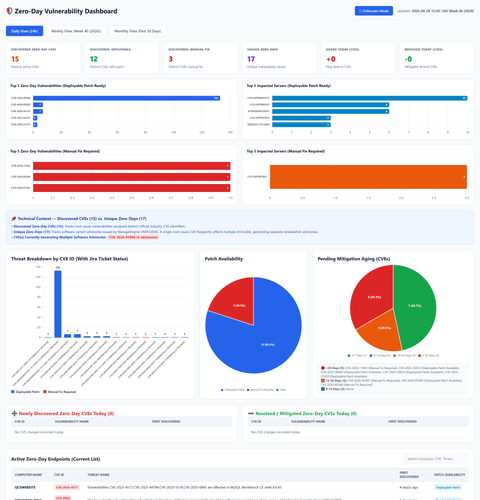Click CVE ID header in Active Endpoints table
The image size is (480, 500).
[x=59, y=475]
